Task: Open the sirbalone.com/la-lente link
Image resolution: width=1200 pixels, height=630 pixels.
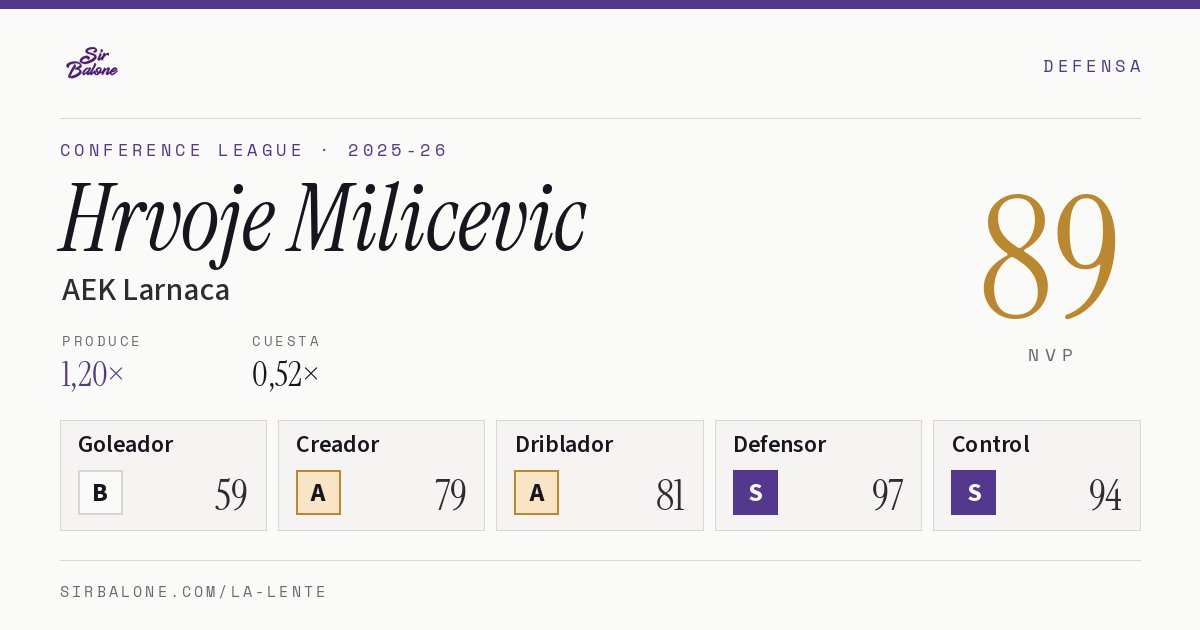Action: tap(194, 592)
